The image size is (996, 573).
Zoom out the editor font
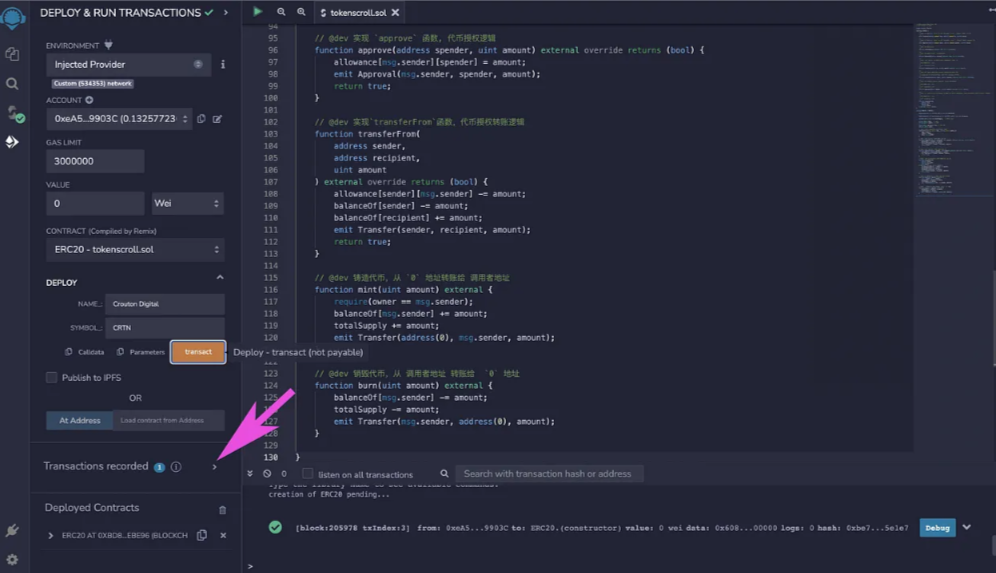pyautogui.click(x=281, y=12)
